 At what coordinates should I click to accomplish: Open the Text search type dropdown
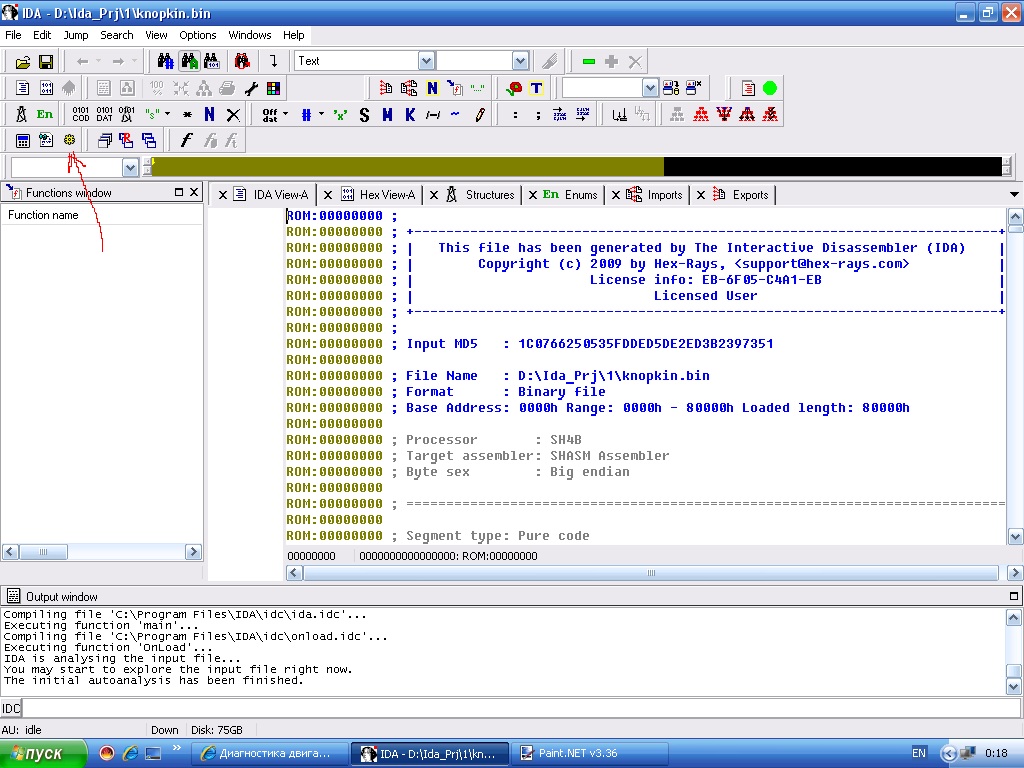click(x=426, y=61)
